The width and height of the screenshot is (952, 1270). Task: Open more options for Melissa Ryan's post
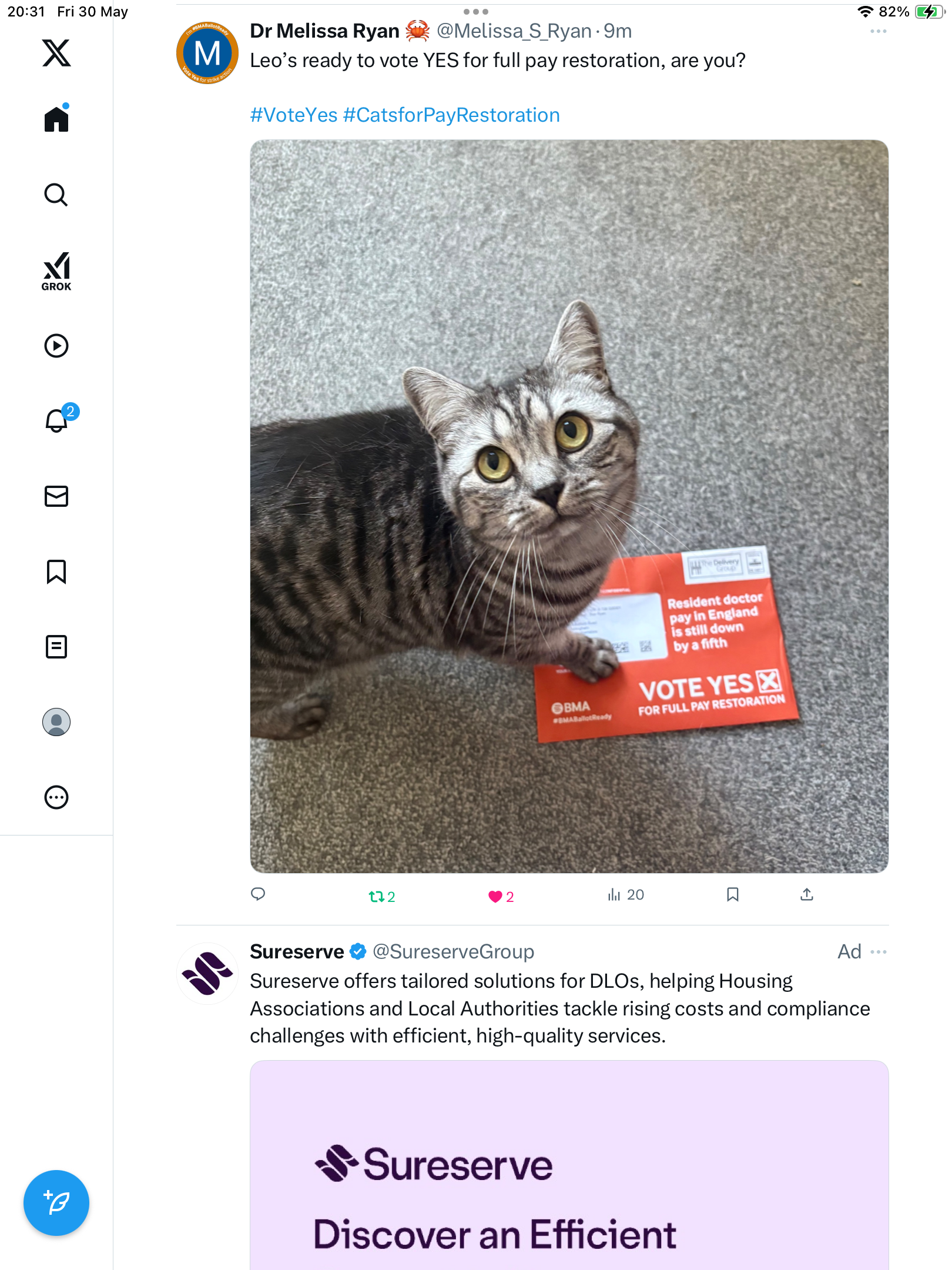[x=878, y=31]
